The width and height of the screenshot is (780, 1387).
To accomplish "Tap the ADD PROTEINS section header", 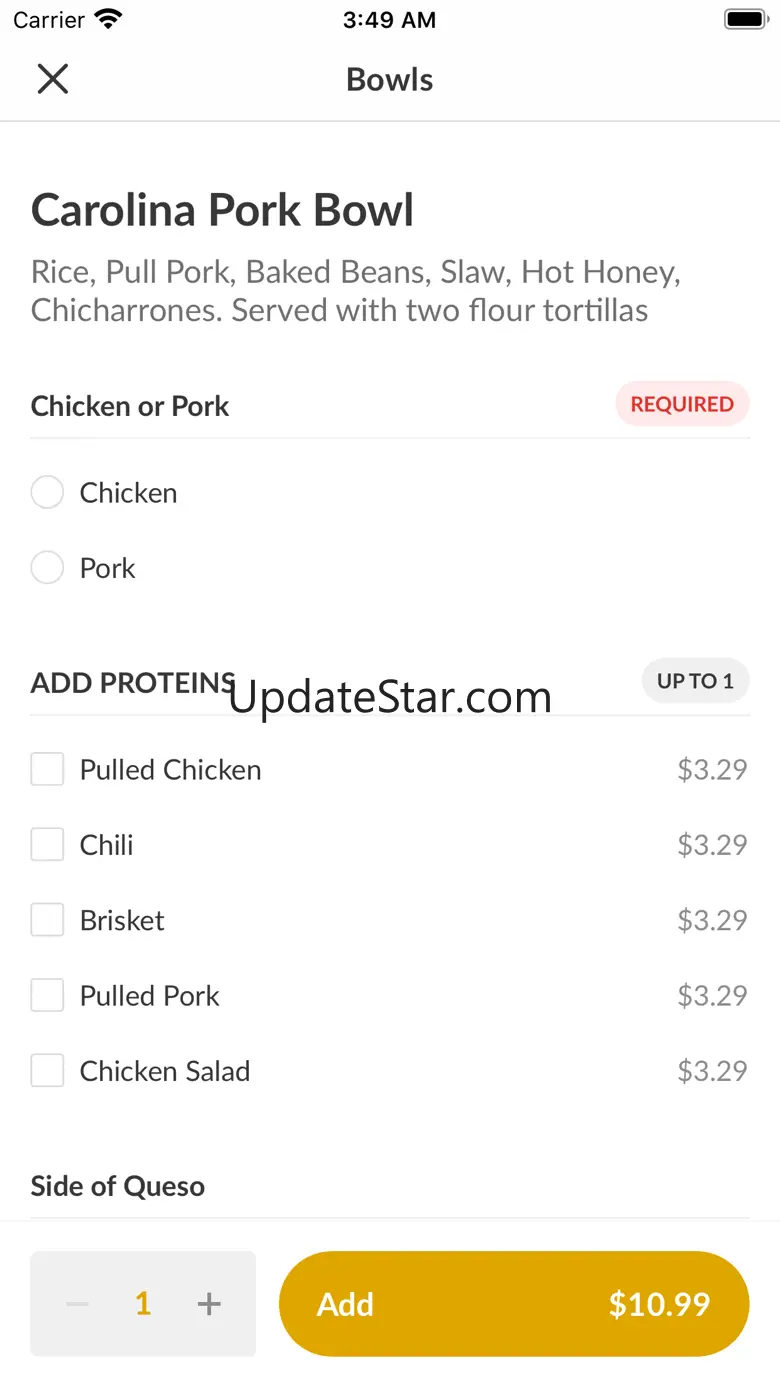I will click(x=130, y=683).
